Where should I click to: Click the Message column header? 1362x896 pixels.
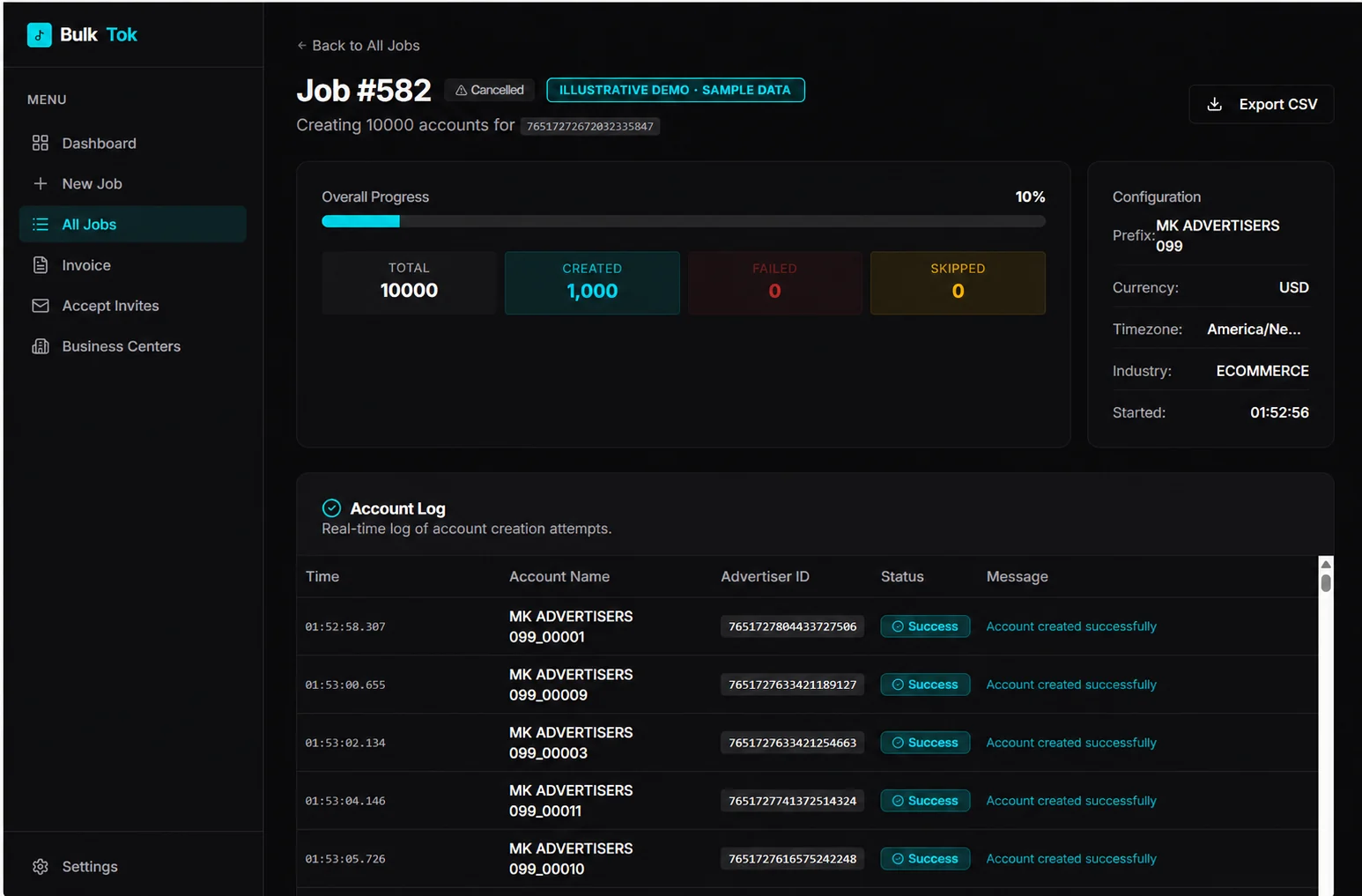pyautogui.click(x=1017, y=576)
